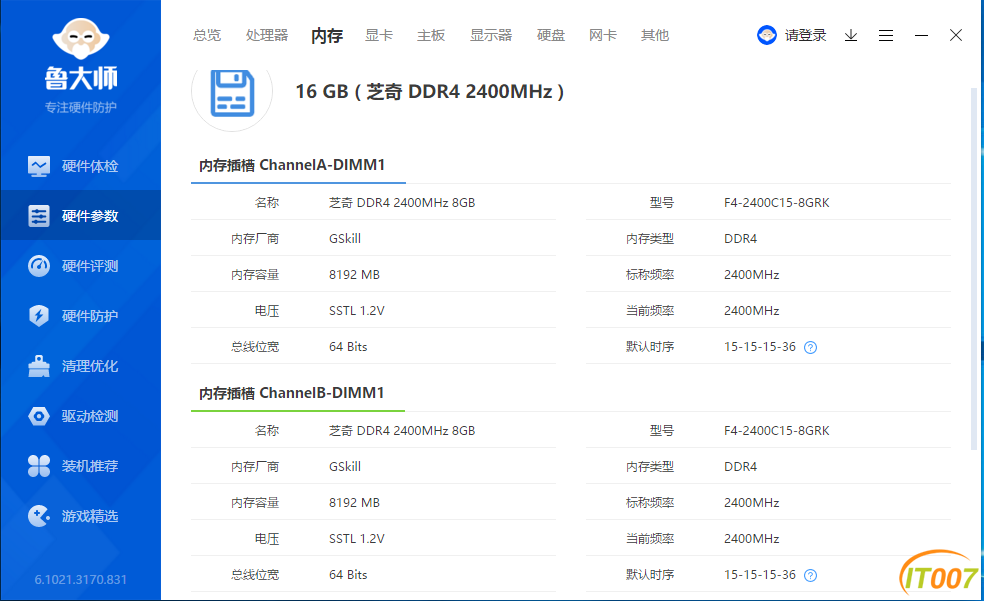
Task: Switch to the 主板 tab
Action: click(431, 35)
